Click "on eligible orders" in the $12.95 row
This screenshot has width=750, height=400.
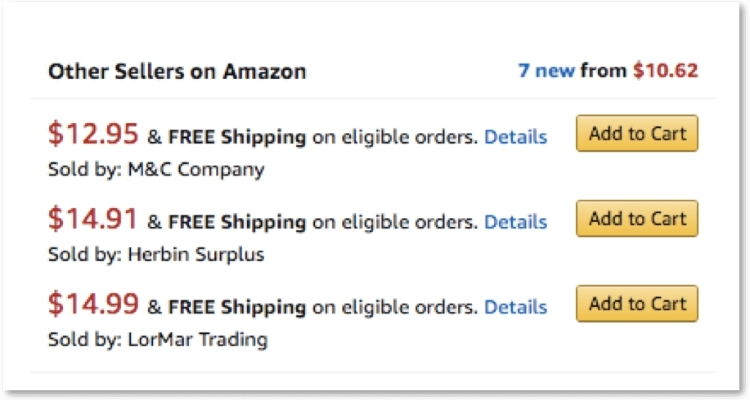click(394, 137)
